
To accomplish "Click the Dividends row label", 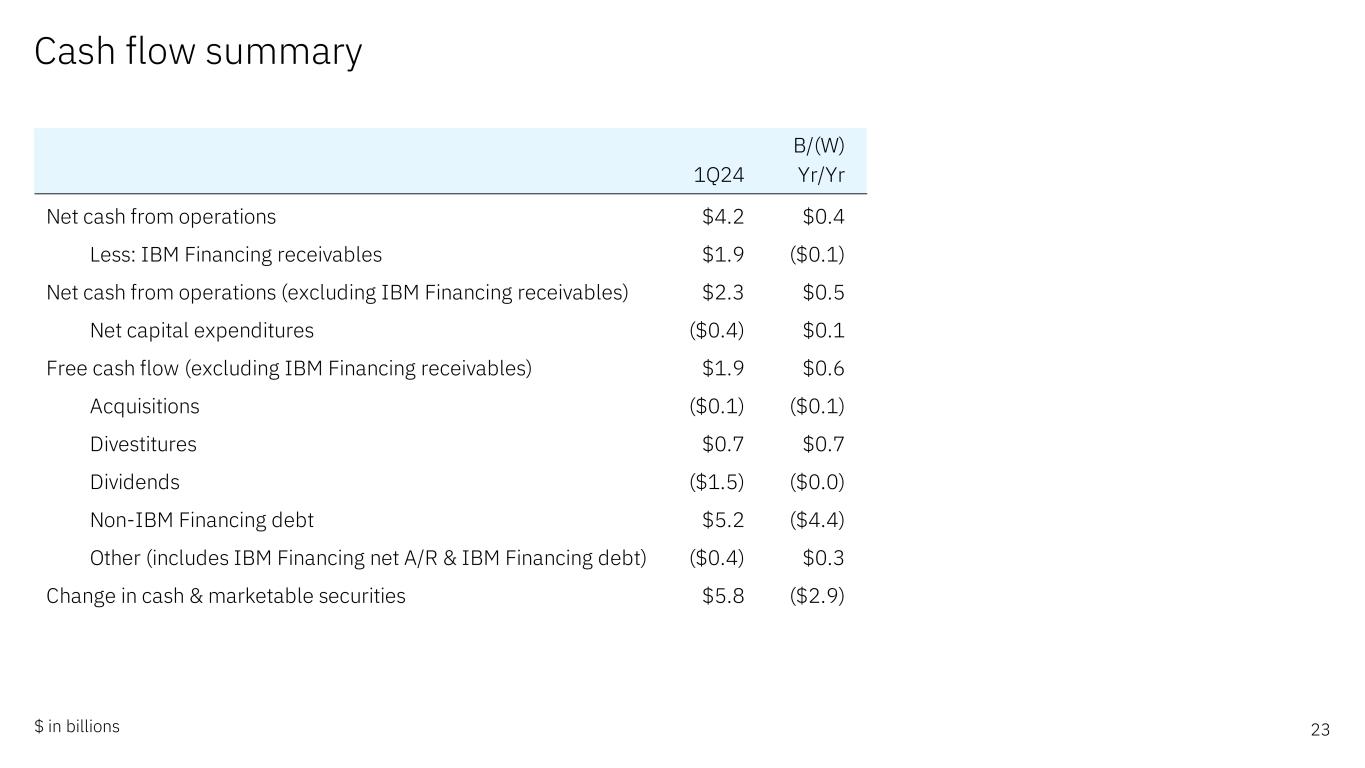I will pyautogui.click(x=134, y=483).
